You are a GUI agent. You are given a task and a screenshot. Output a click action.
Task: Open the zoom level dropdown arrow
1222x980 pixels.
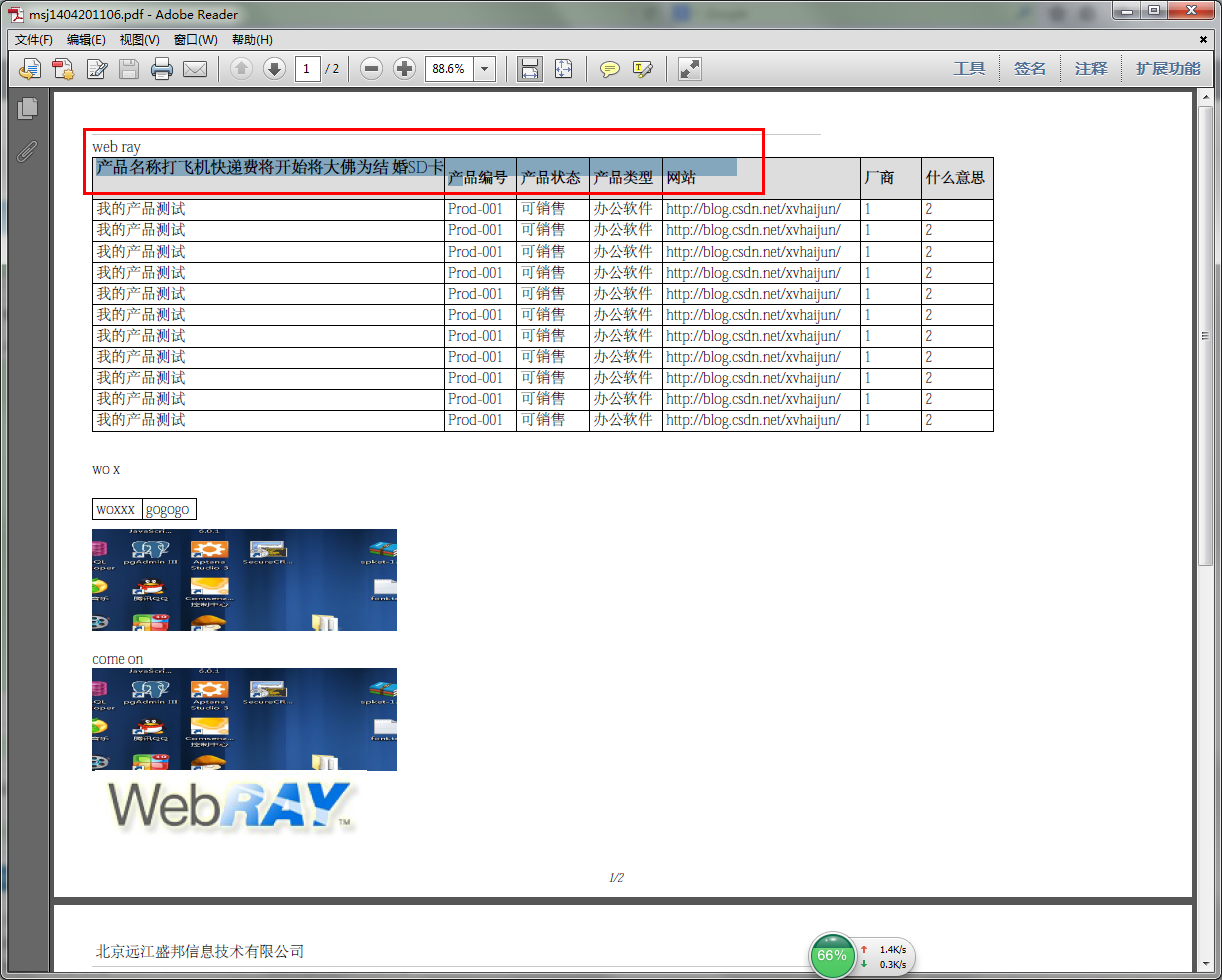pos(485,69)
